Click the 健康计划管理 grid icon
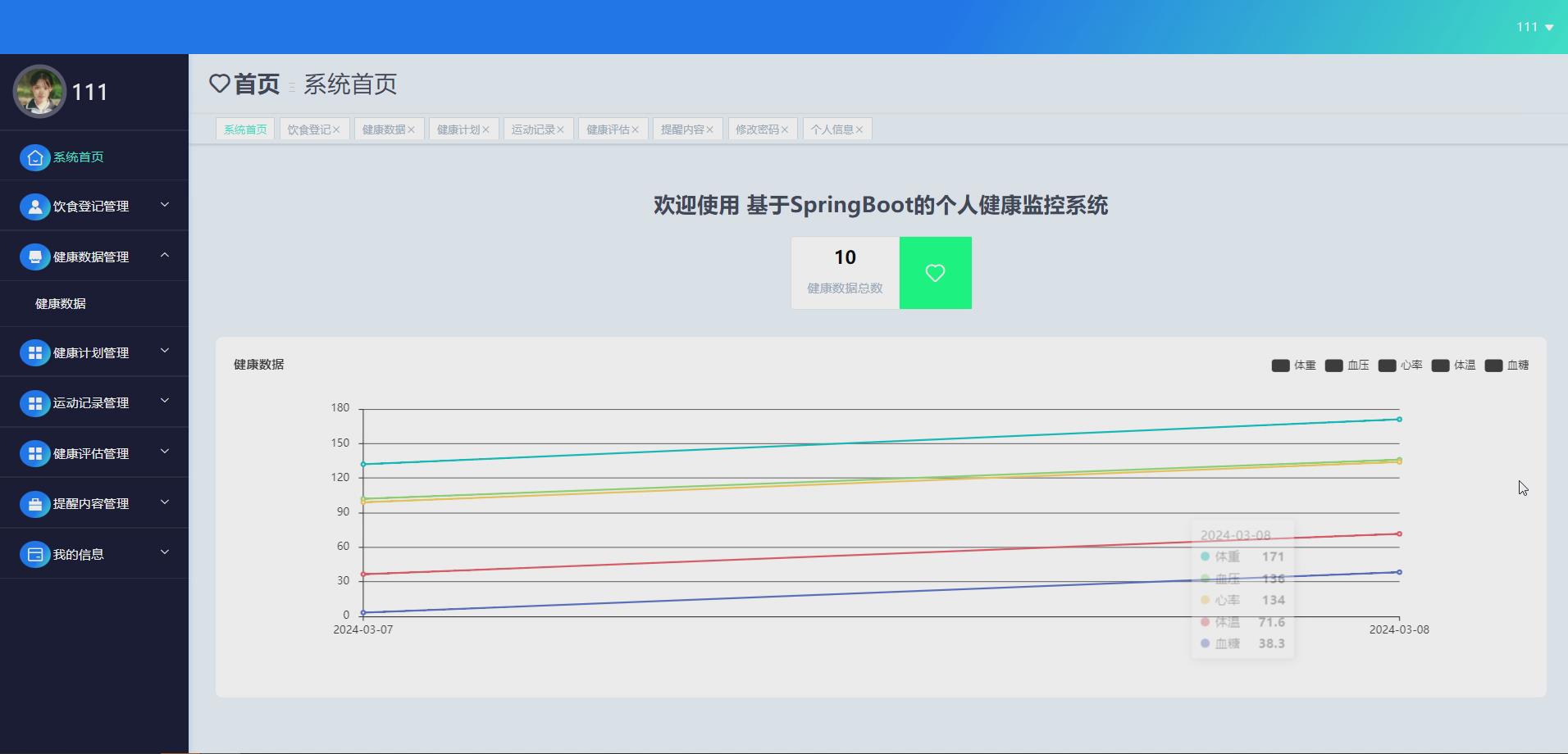Image resolution: width=1568 pixels, height=754 pixels. 34,352
